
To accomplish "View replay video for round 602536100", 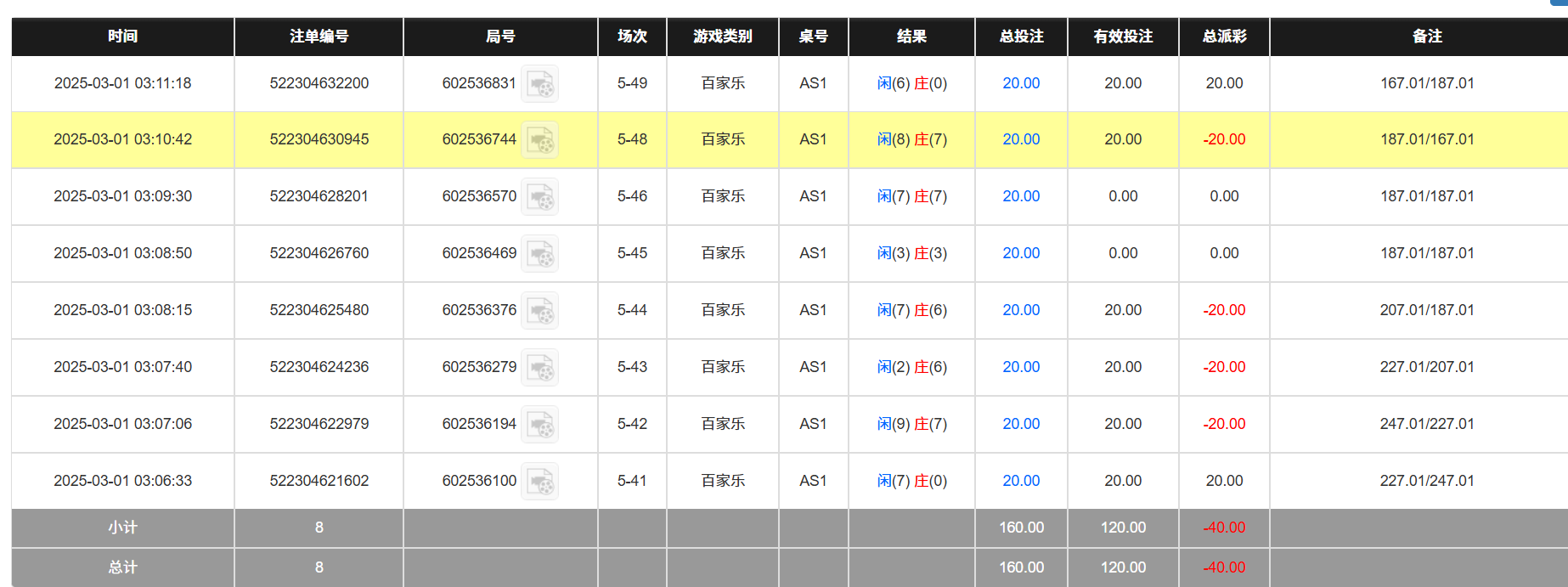I will (x=539, y=481).
